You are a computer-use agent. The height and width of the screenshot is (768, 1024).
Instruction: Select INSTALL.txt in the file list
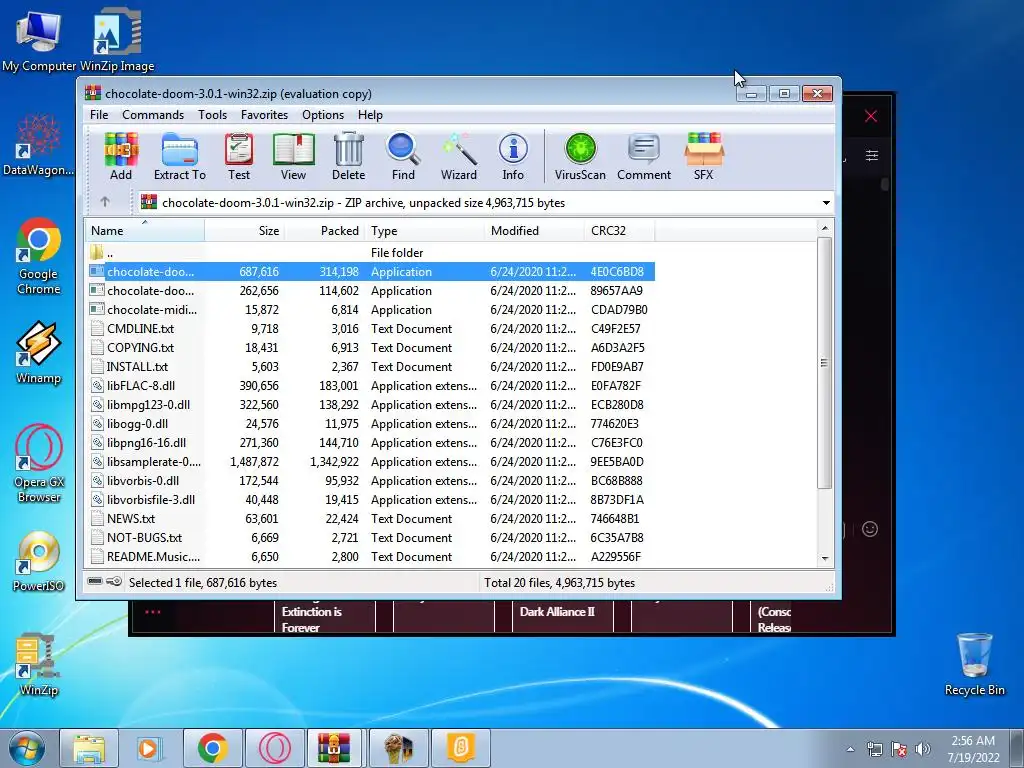[x=370, y=366]
